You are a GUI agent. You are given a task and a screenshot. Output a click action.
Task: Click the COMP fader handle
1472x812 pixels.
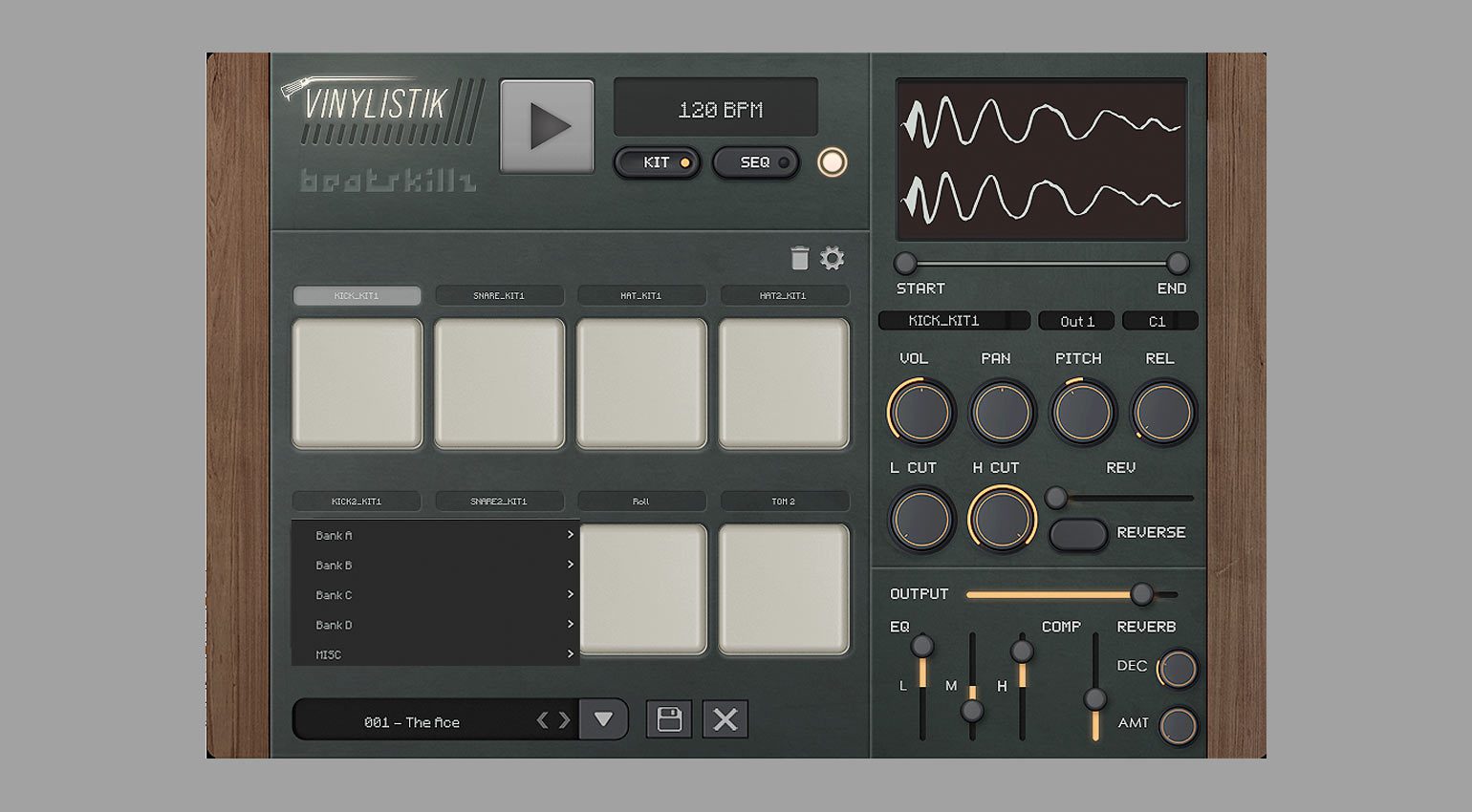(1094, 698)
